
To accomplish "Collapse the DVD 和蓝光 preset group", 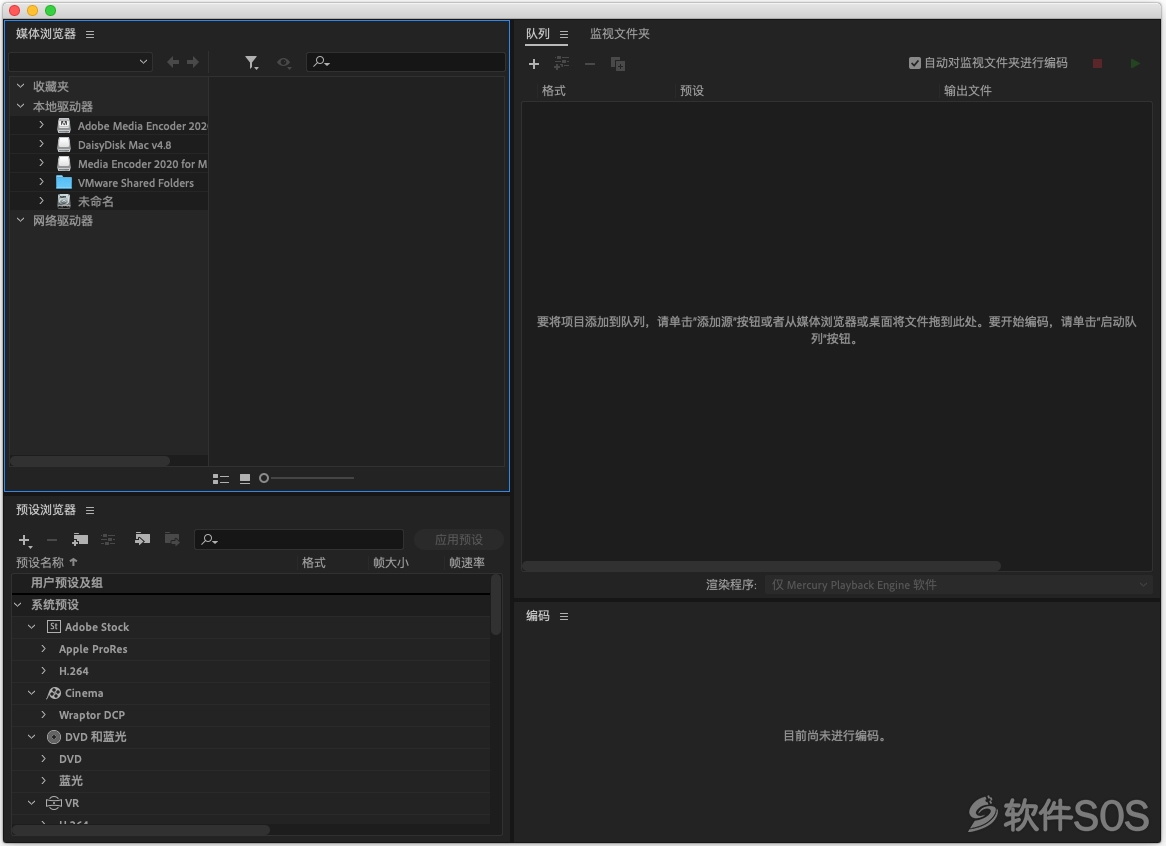I will tap(31, 737).
